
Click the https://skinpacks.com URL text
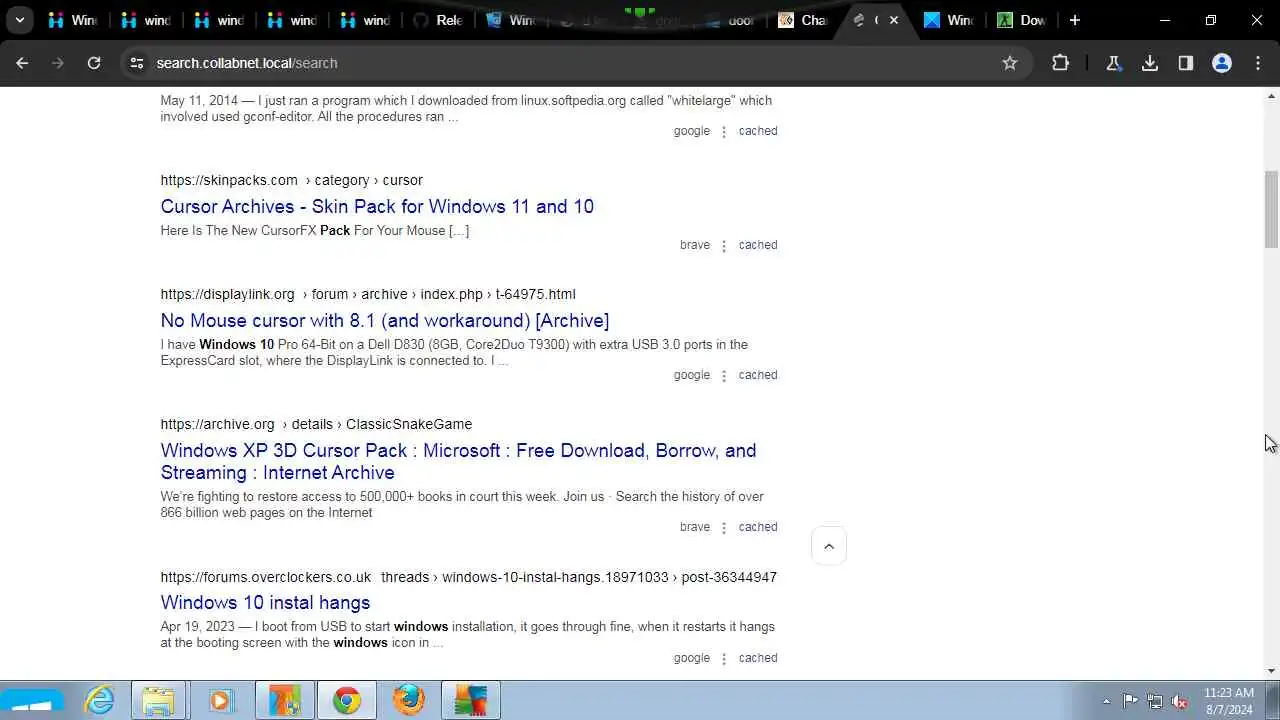pyautogui.click(x=229, y=180)
